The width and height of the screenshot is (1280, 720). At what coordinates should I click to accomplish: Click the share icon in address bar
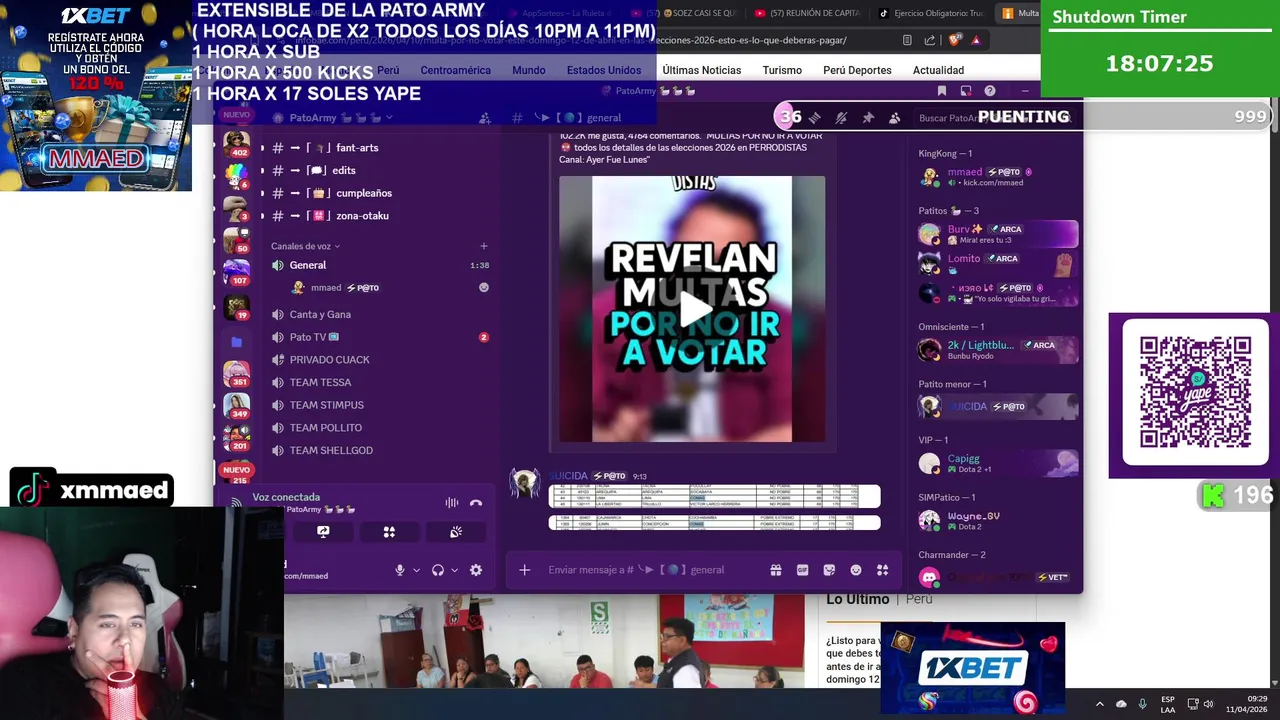click(x=930, y=40)
